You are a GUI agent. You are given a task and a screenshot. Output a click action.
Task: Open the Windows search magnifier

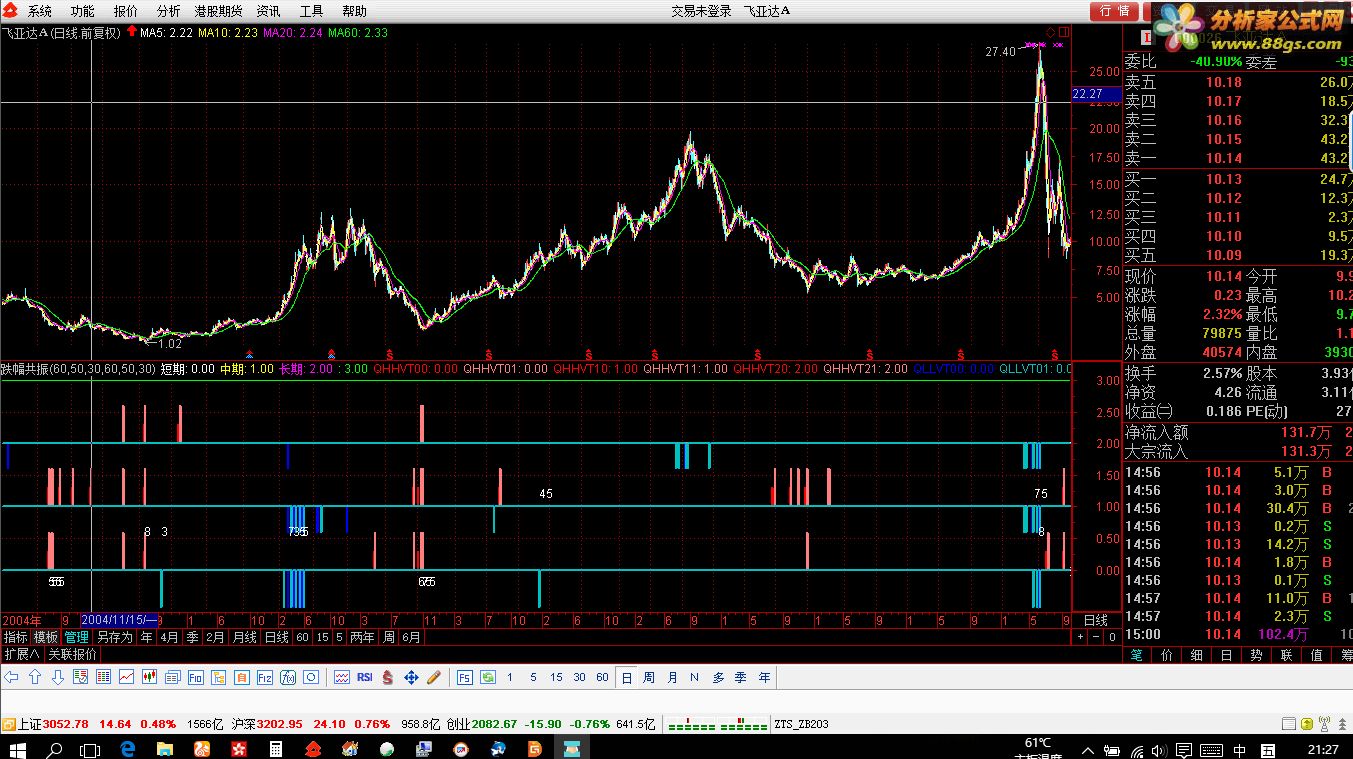click(x=55, y=748)
